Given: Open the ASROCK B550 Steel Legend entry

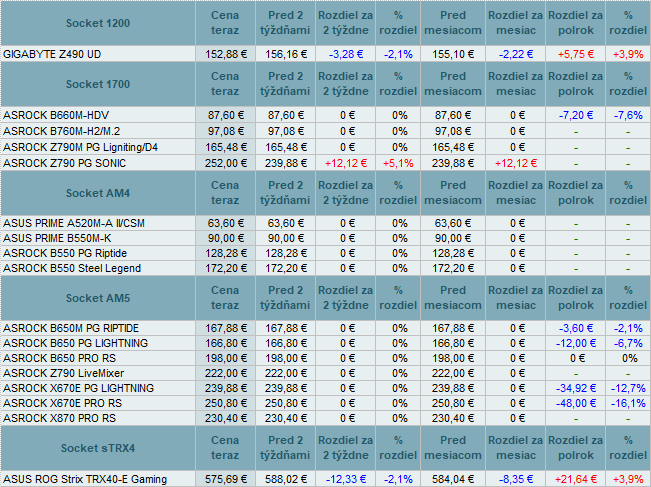Looking at the screenshot, I should click(x=72, y=269).
